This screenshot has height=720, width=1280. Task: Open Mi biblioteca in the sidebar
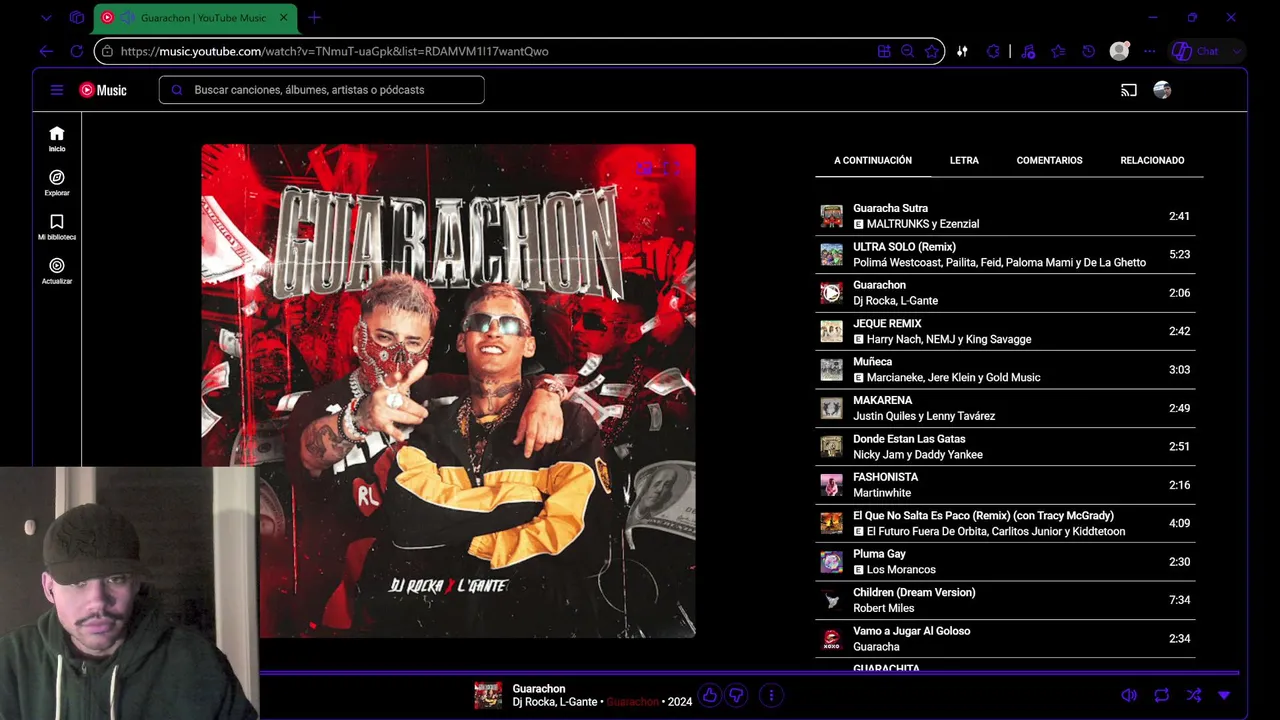coord(57,227)
